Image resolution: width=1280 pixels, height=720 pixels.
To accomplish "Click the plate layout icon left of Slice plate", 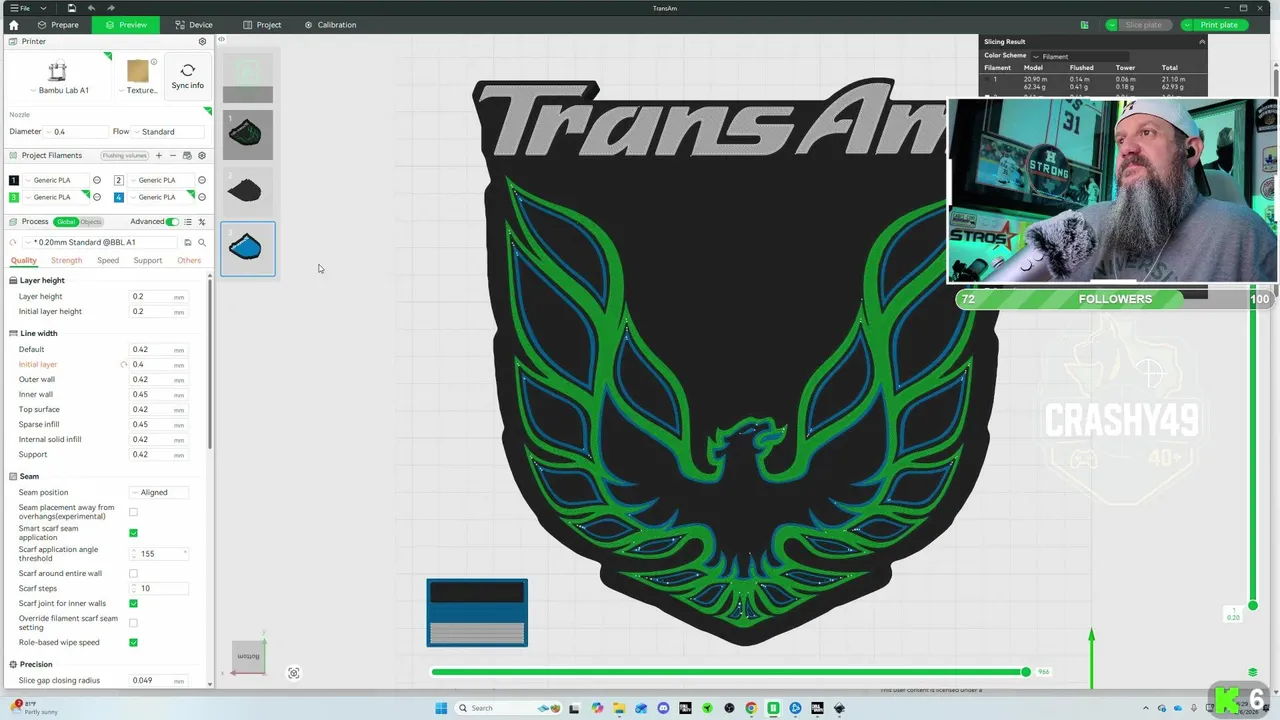I will [1084, 25].
